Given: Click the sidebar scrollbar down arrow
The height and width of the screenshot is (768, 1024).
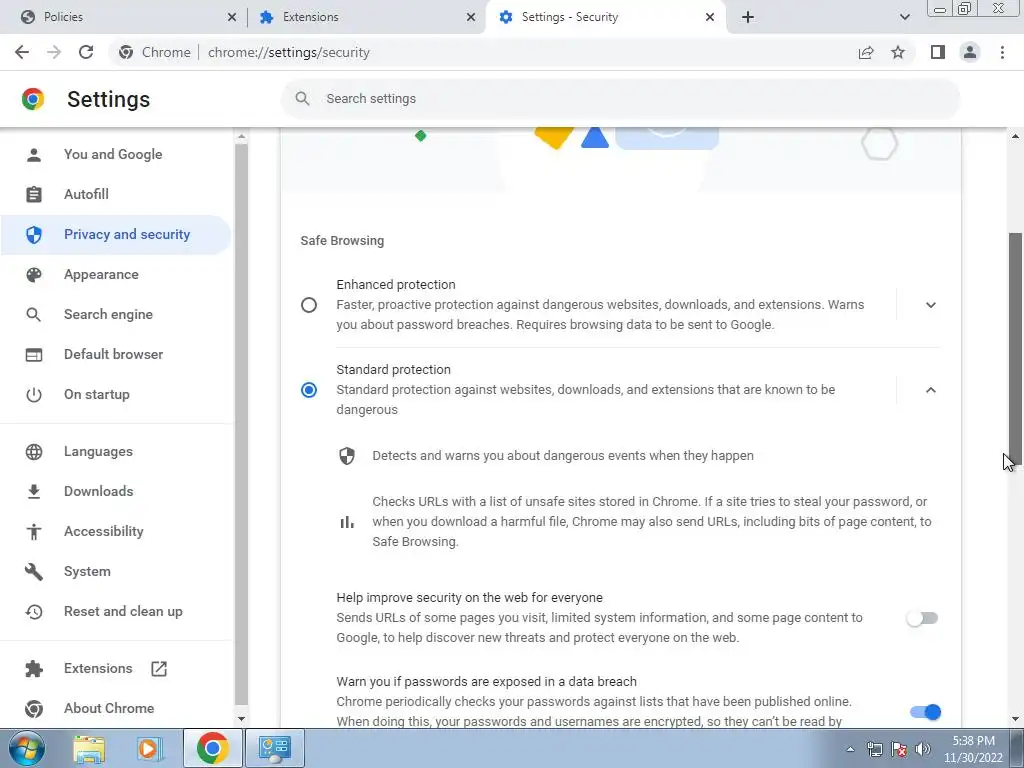Looking at the screenshot, I should click(241, 719).
